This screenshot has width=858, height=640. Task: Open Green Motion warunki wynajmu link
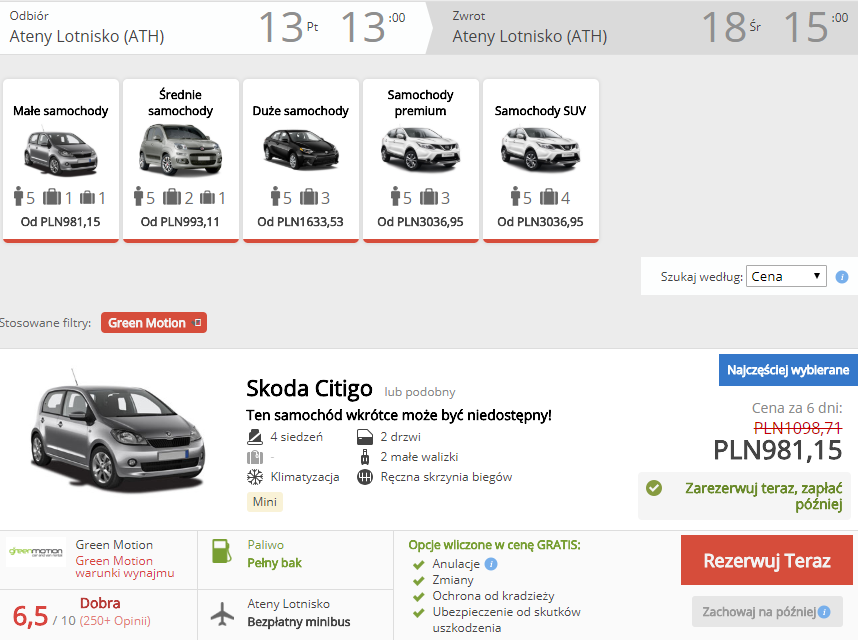tap(125, 567)
